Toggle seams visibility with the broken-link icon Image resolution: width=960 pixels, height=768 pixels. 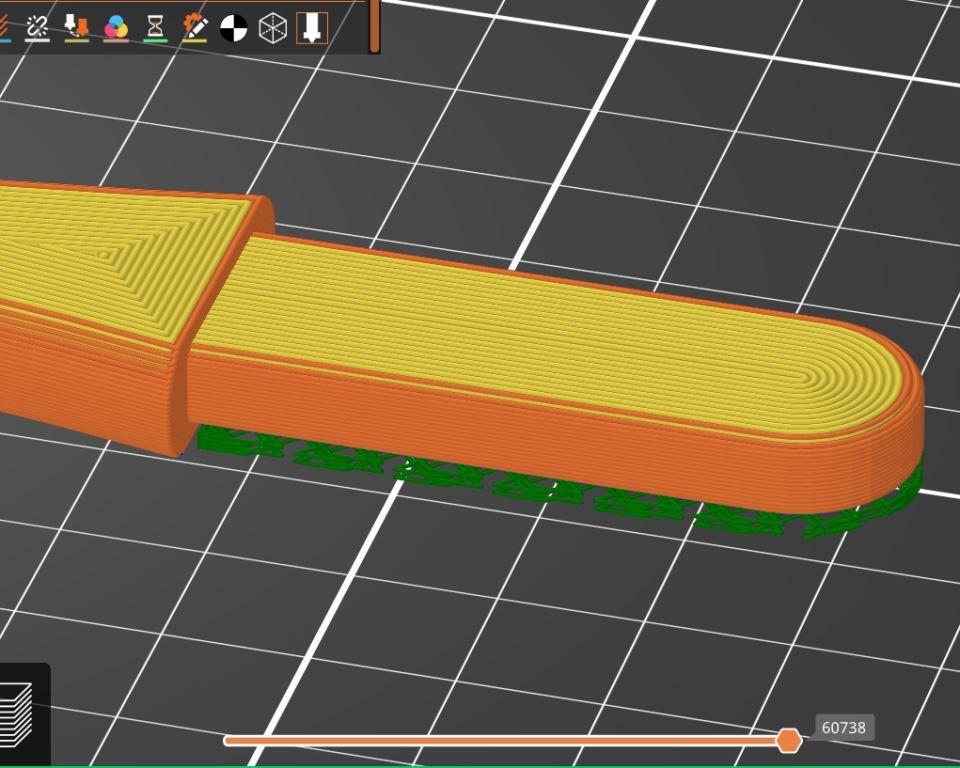[37, 28]
